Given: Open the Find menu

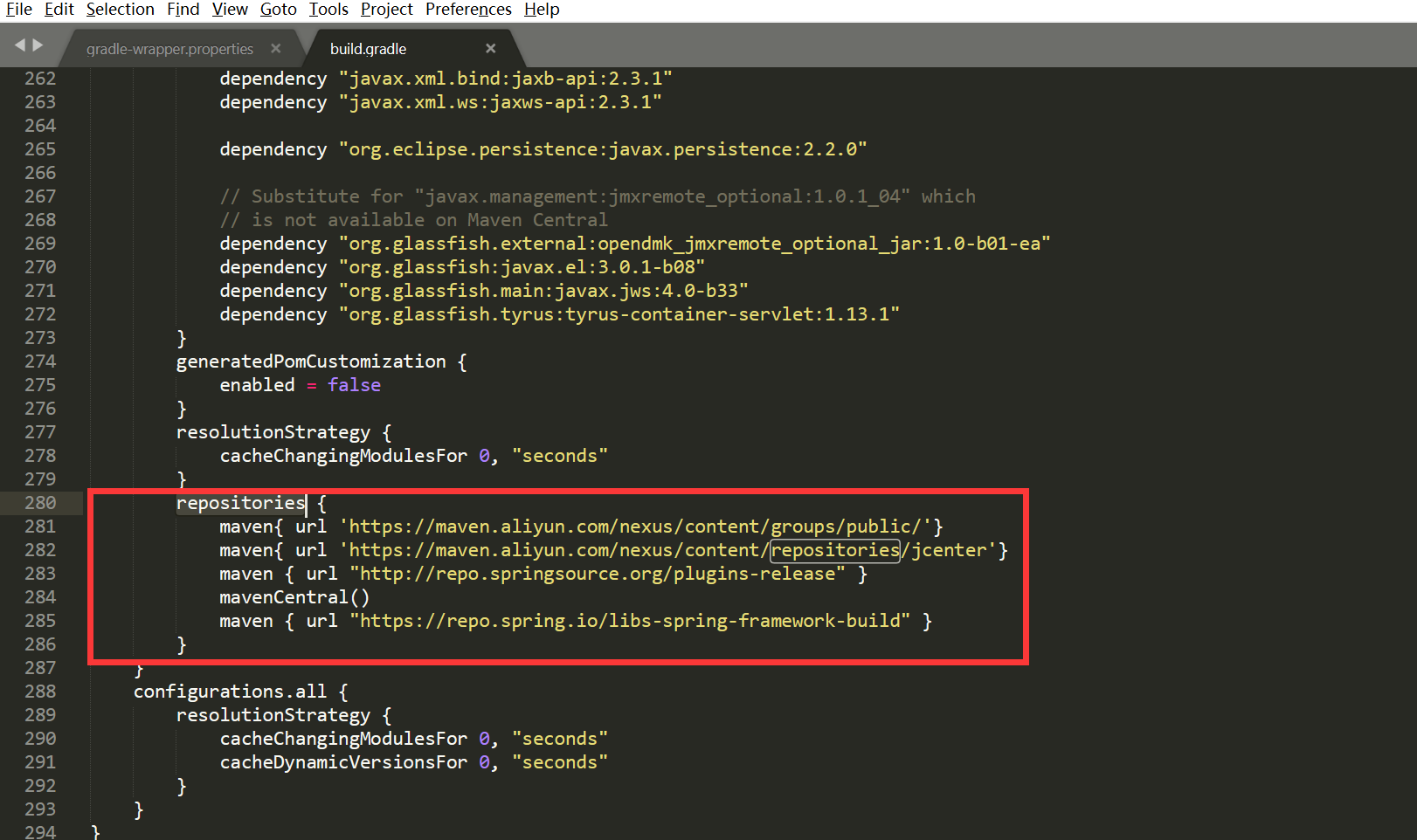Looking at the screenshot, I should tap(183, 10).
